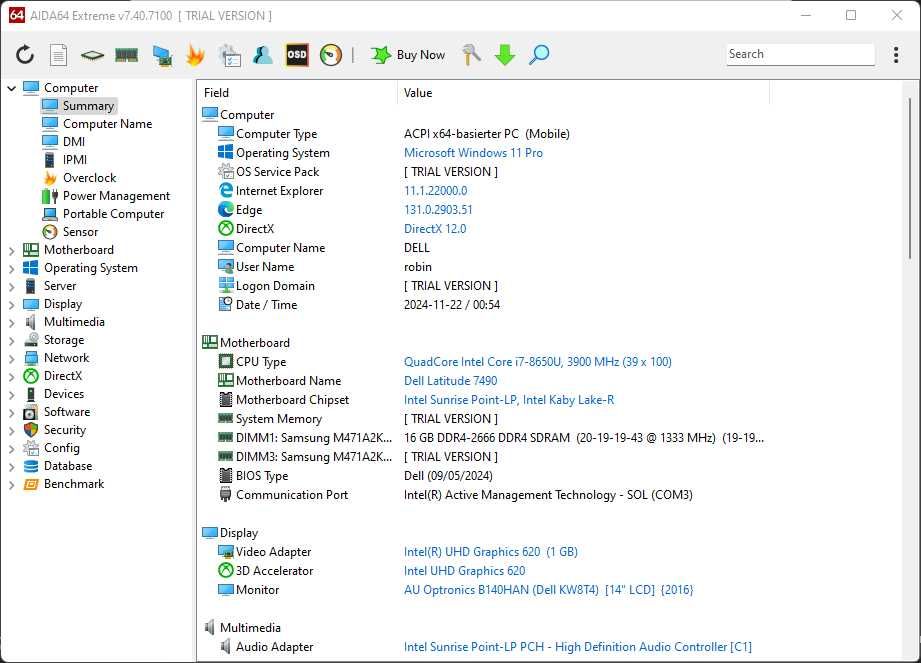The image size is (921, 663).
Task: Open the QuadCore Intel Core i7-8650U link
Action: coord(537,362)
